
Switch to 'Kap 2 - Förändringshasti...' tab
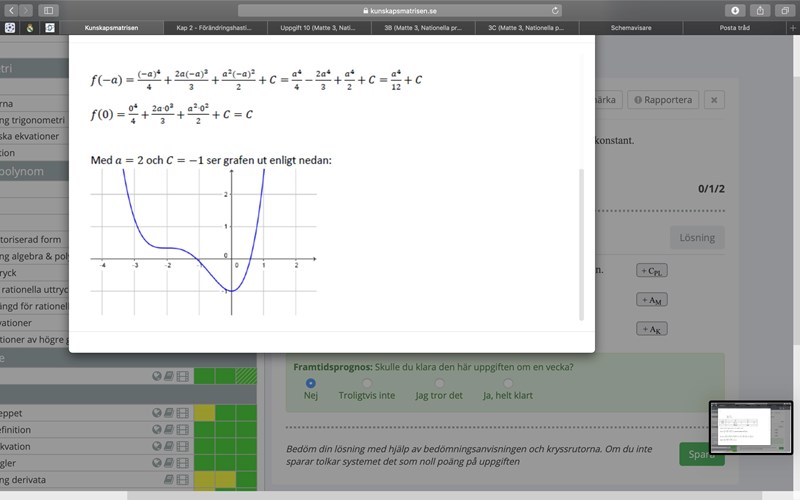pyautogui.click(x=215, y=29)
